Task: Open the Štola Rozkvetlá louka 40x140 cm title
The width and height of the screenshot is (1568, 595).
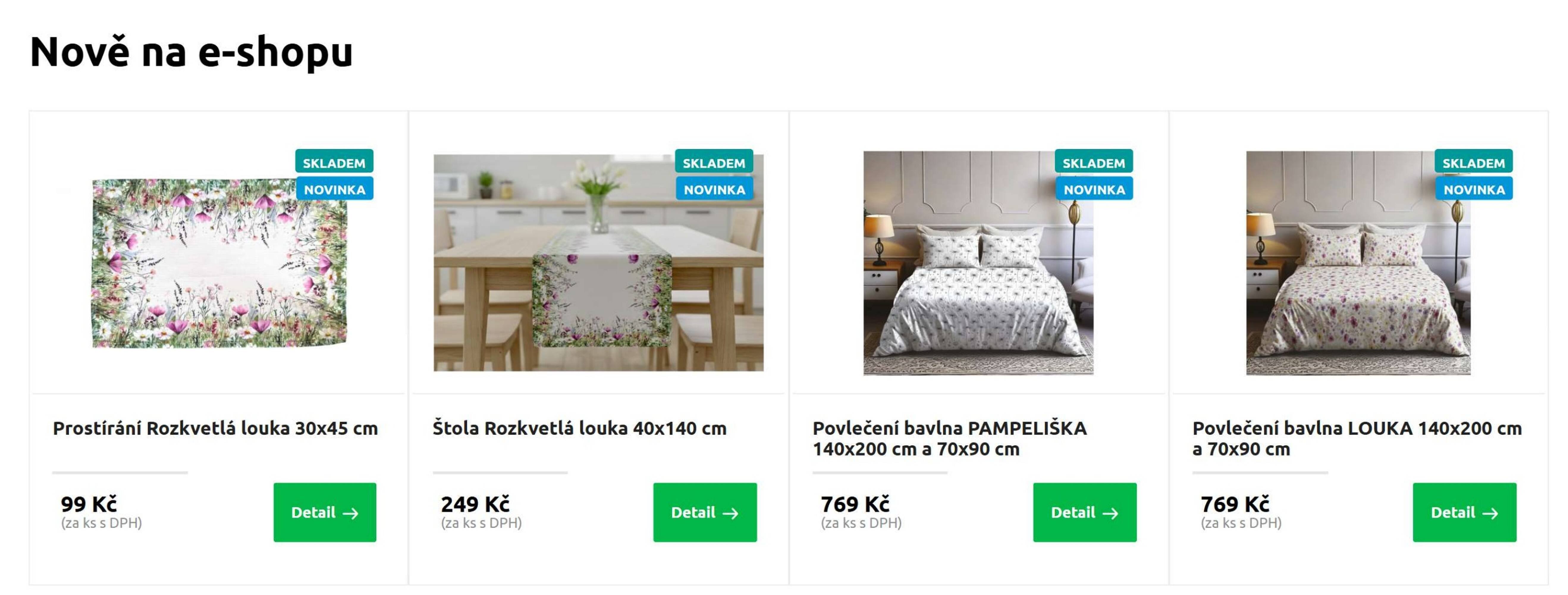Action: pyautogui.click(x=580, y=428)
